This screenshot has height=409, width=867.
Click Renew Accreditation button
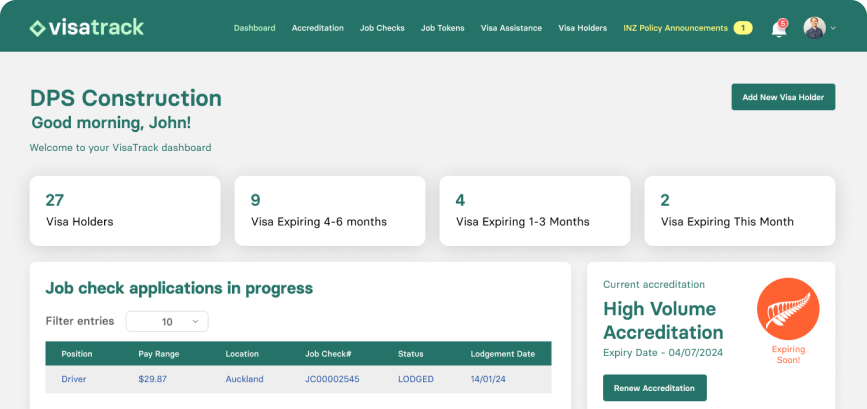(x=654, y=387)
